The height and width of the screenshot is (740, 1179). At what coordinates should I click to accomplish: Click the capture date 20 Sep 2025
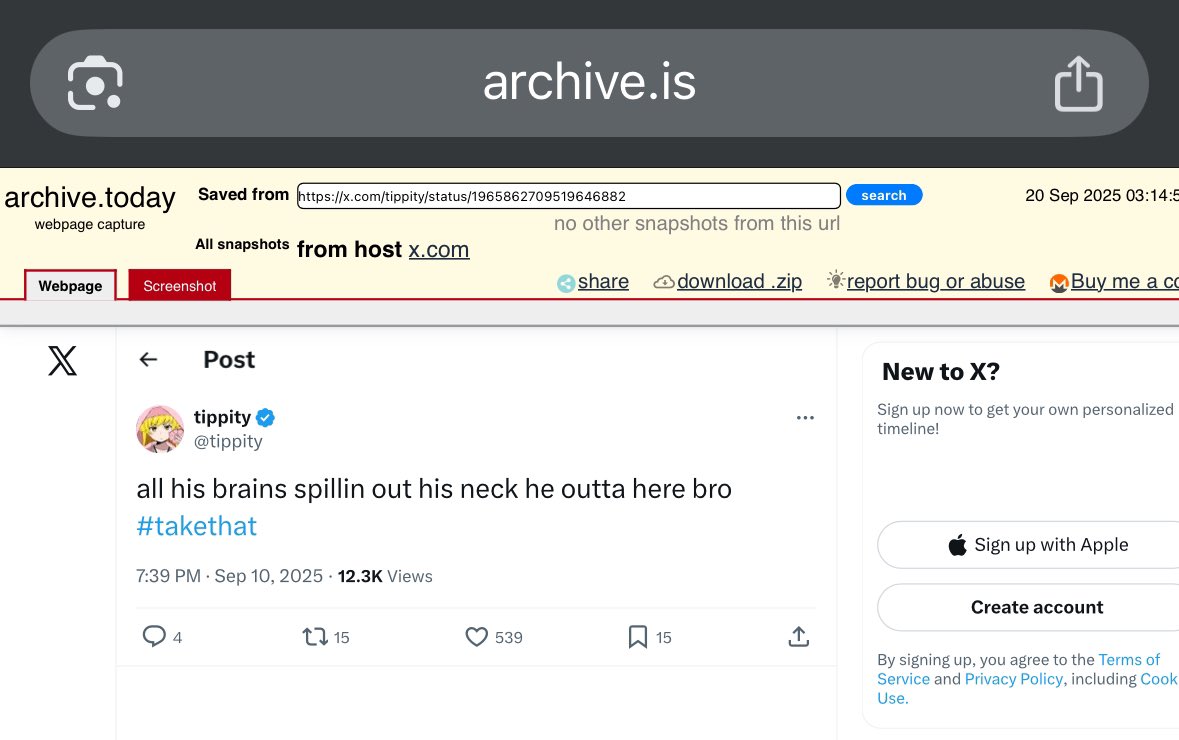1102,196
